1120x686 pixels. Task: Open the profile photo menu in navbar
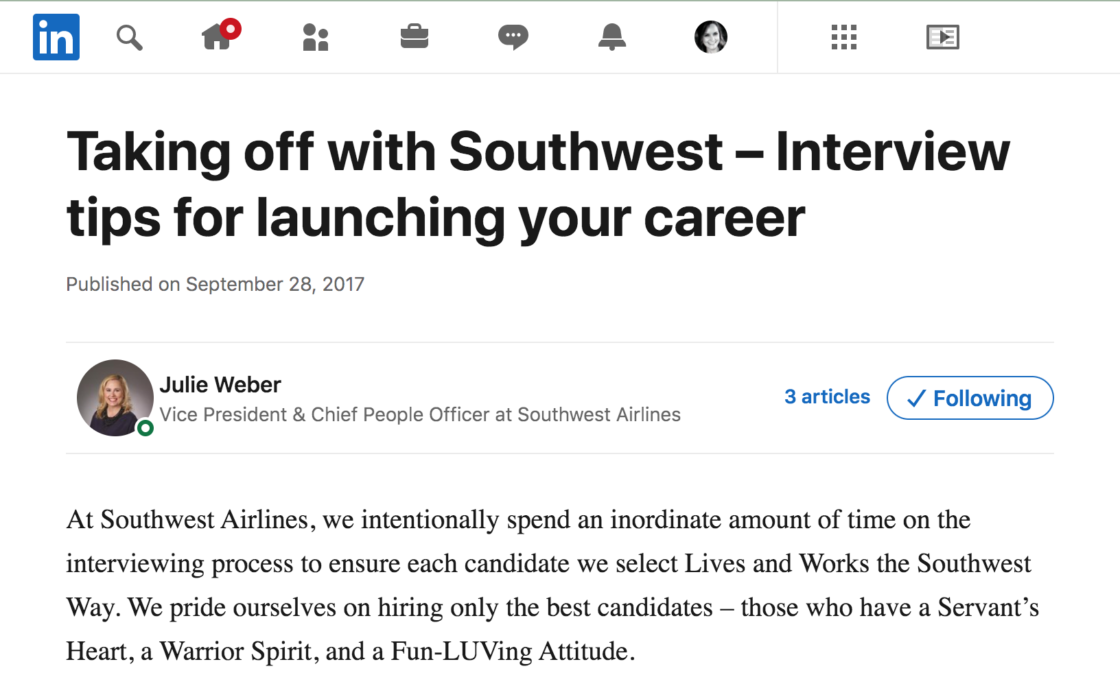[x=711, y=37]
